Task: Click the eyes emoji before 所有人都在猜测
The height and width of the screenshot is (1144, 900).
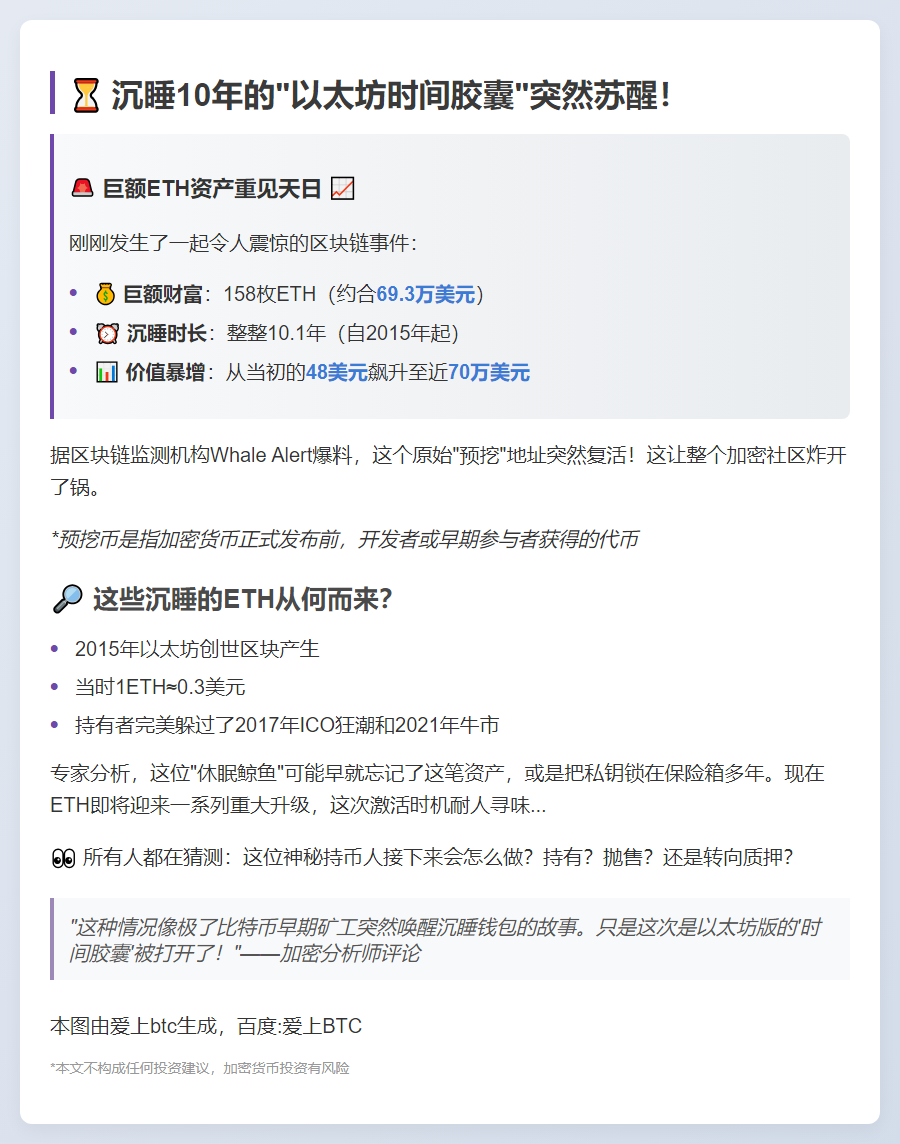Action: tap(63, 857)
